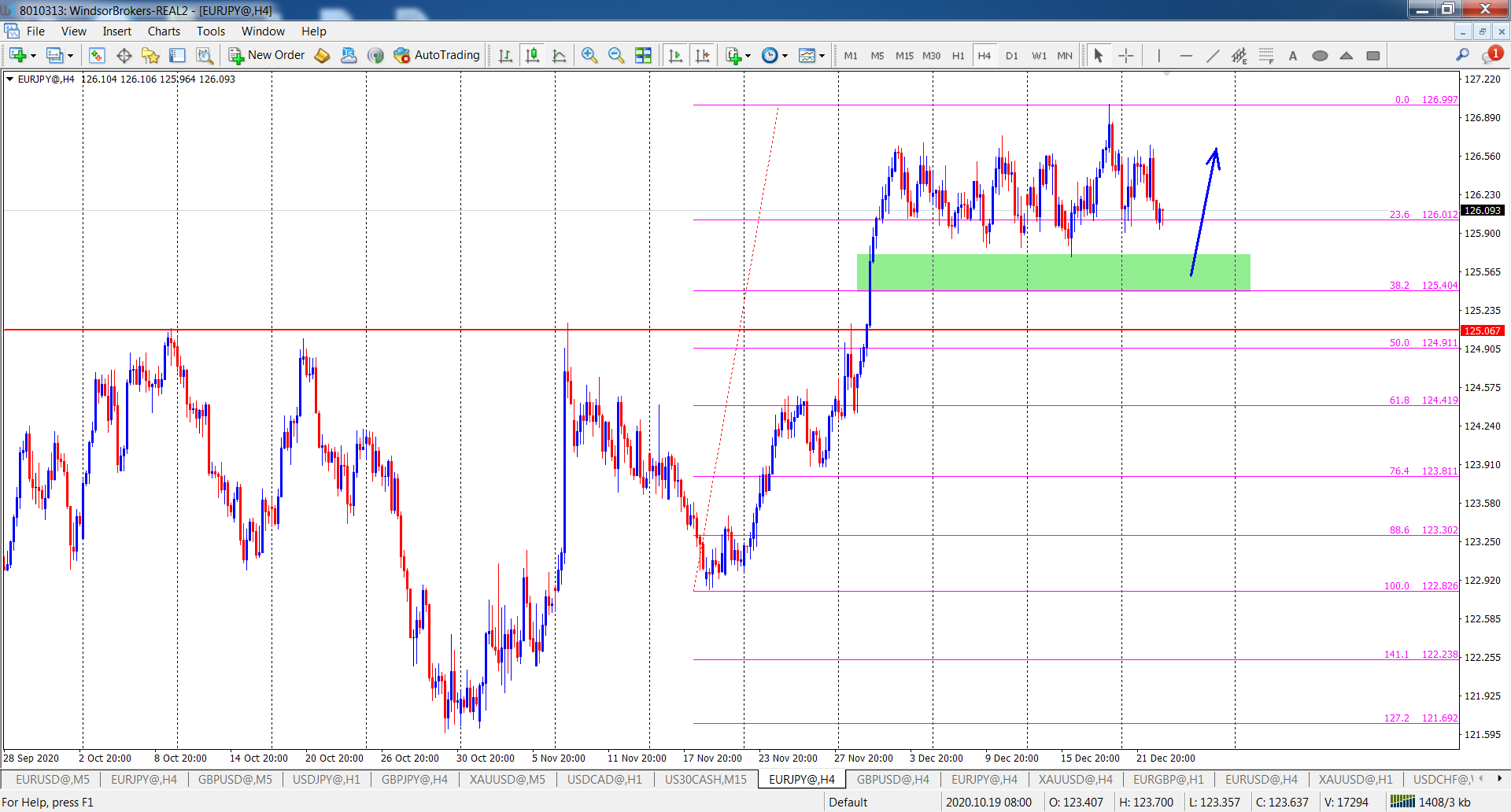Select the Ellipse shape tool
The height and width of the screenshot is (812, 1511).
pyautogui.click(x=1320, y=55)
